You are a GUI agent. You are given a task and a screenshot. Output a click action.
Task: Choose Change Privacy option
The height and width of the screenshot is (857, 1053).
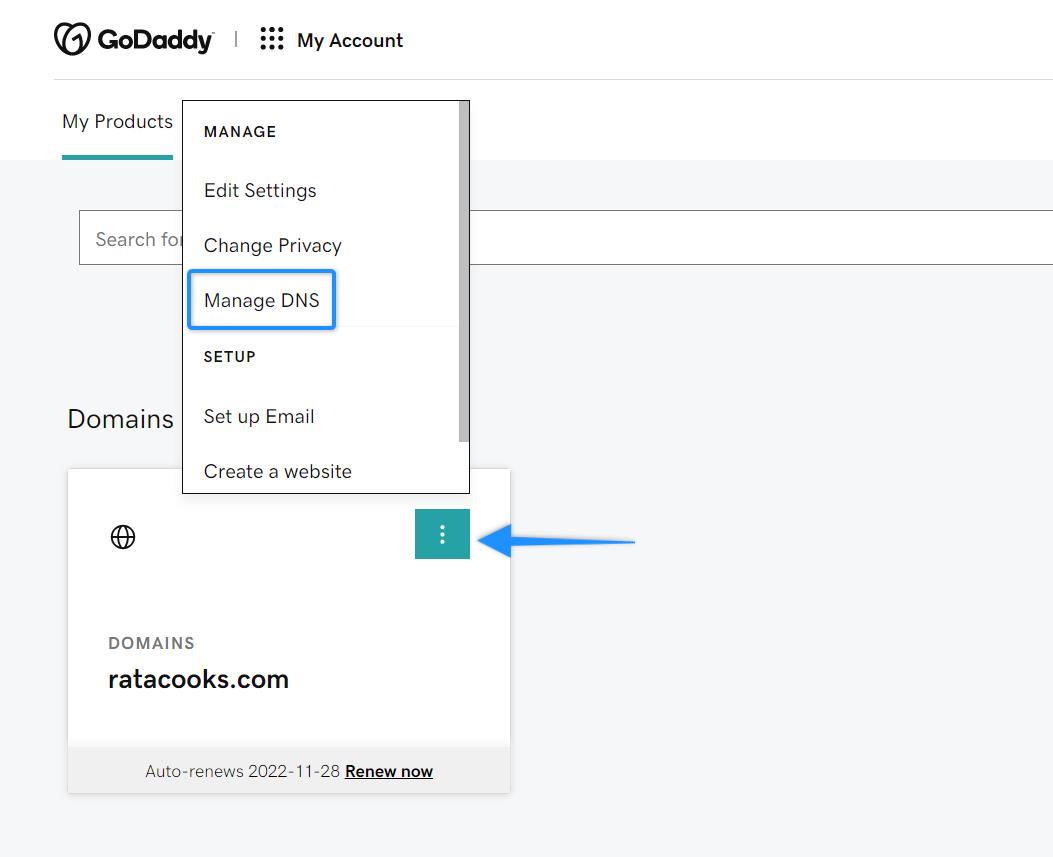pos(272,245)
